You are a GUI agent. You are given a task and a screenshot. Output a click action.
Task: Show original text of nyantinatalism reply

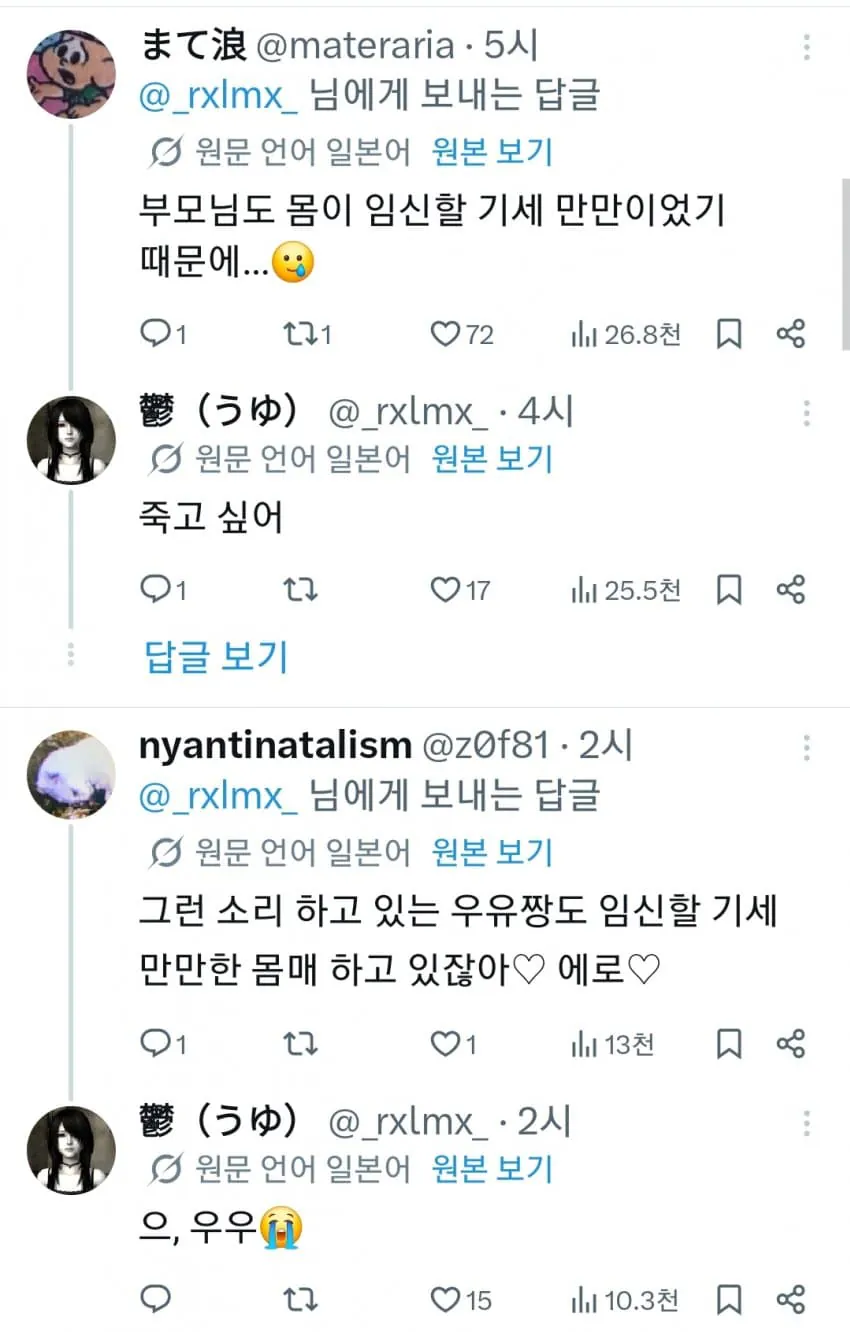(492, 852)
